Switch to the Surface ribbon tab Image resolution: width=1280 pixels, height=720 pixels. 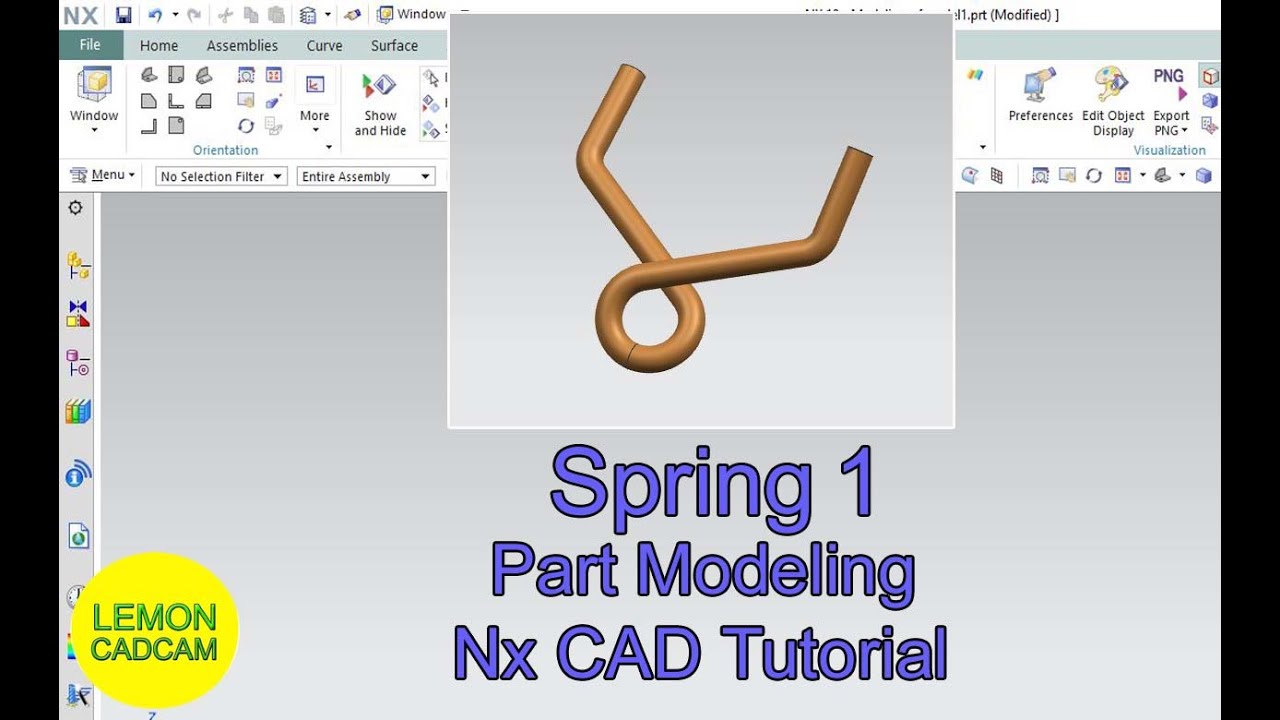coord(394,45)
